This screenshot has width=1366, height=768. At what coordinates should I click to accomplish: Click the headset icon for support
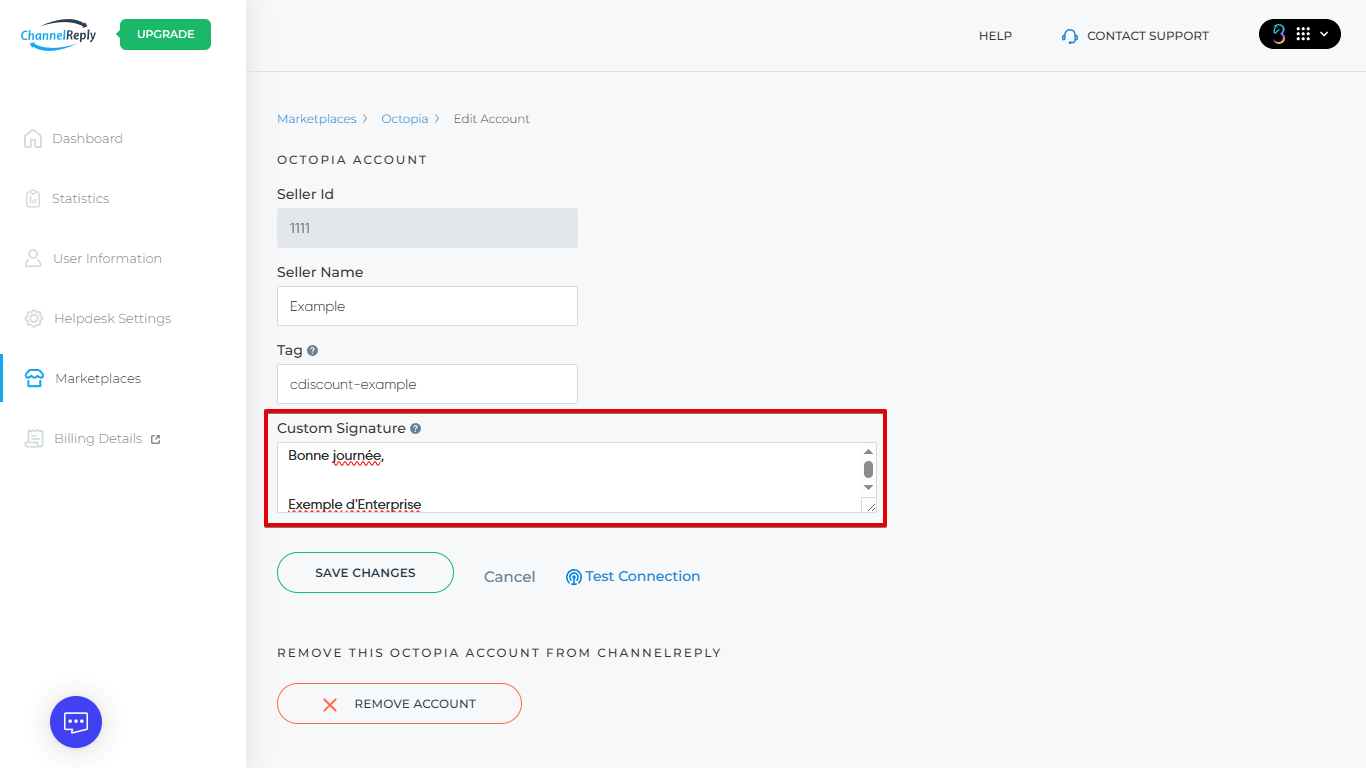tap(1070, 36)
